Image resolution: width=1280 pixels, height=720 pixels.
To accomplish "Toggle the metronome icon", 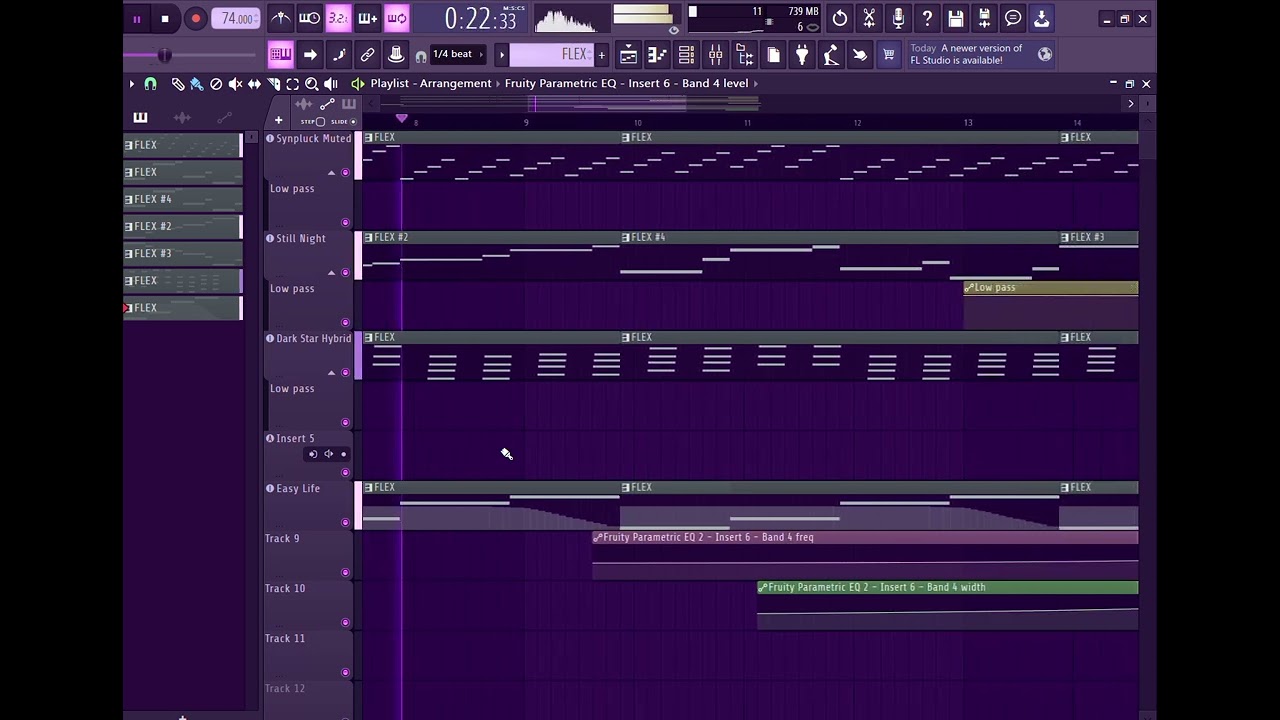I will point(281,18).
